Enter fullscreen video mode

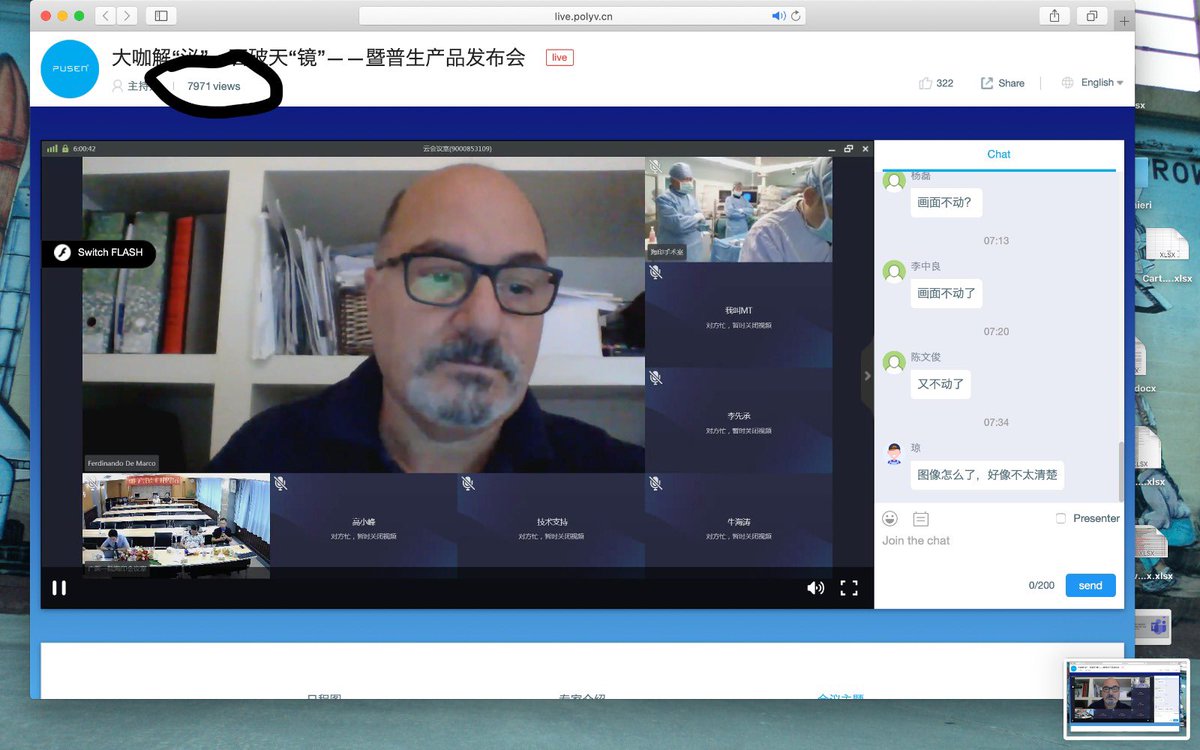[849, 588]
